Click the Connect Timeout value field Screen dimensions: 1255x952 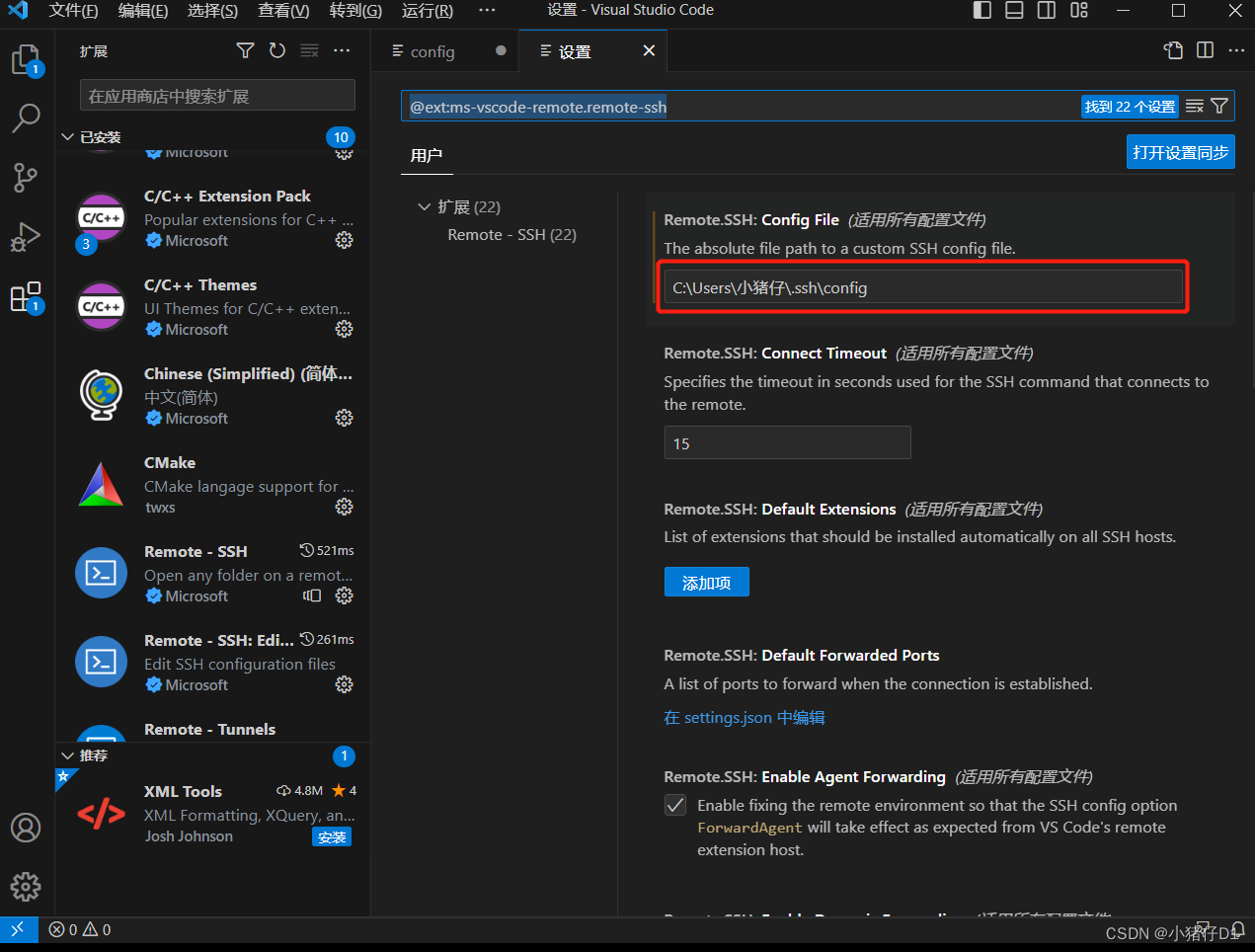pyautogui.click(x=787, y=443)
